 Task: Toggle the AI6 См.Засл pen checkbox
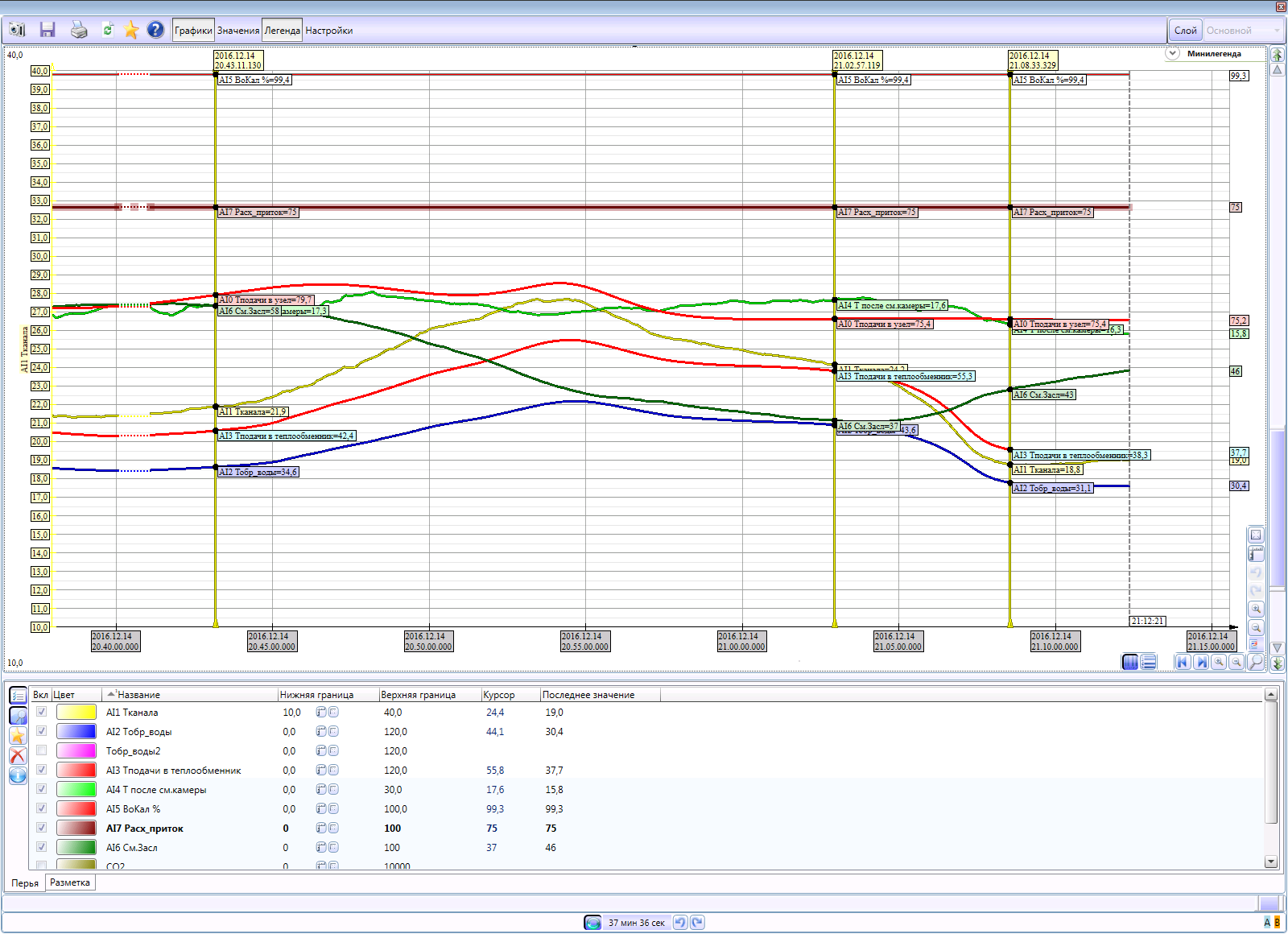(x=41, y=847)
